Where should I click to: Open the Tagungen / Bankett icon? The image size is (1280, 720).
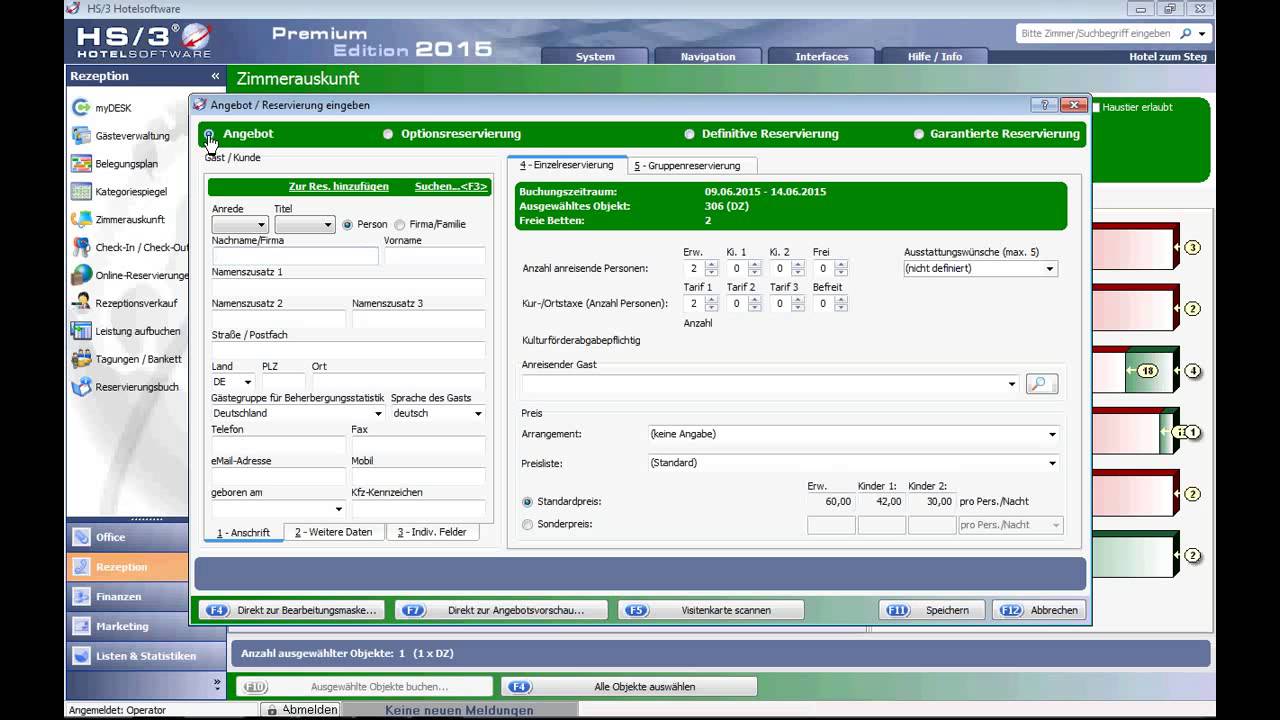coord(81,359)
